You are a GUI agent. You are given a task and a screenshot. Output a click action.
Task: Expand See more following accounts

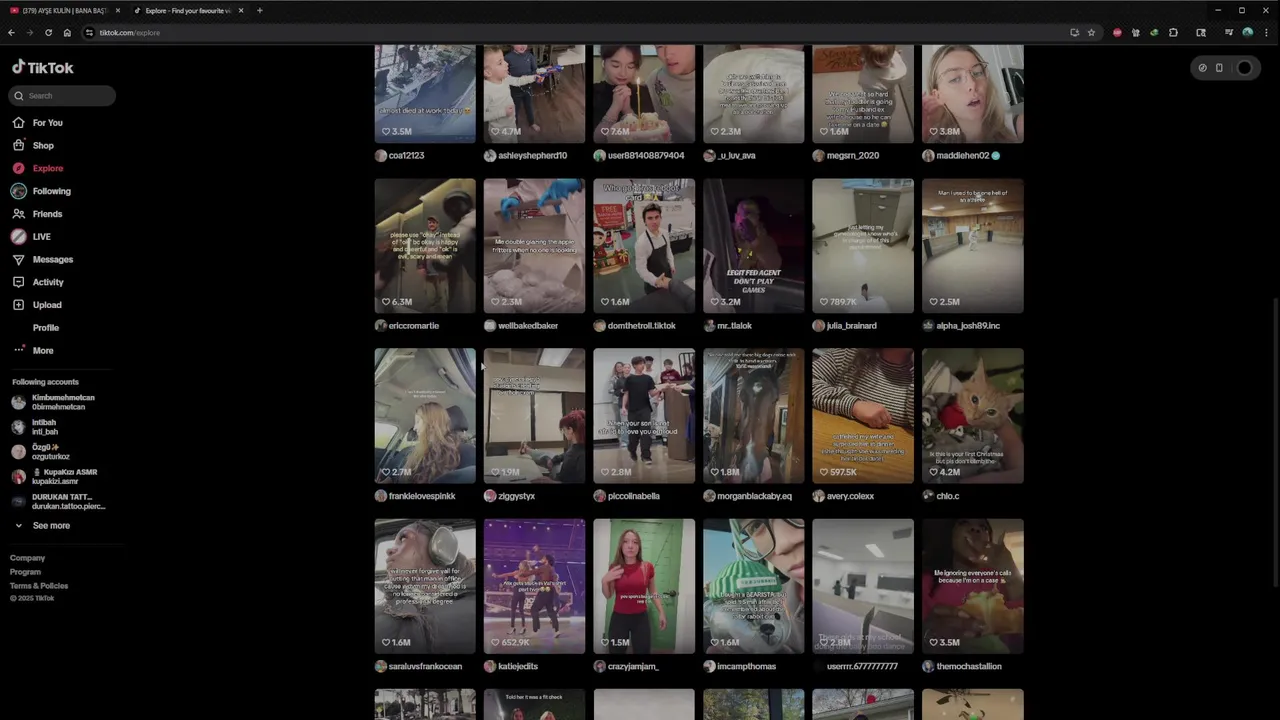point(41,526)
